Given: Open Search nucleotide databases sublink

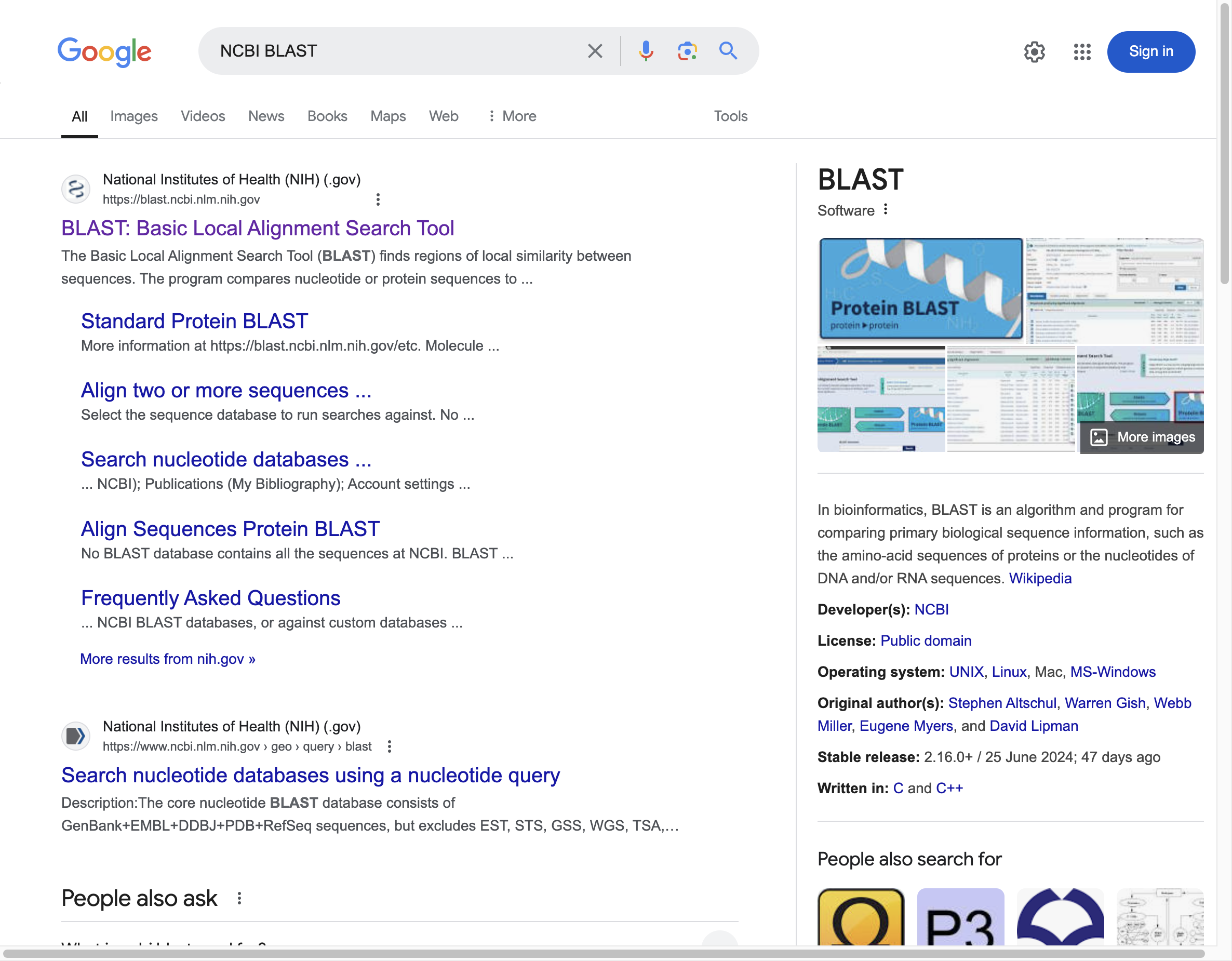Looking at the screenshot, I should pyautogui.click(x=226, y=459).
